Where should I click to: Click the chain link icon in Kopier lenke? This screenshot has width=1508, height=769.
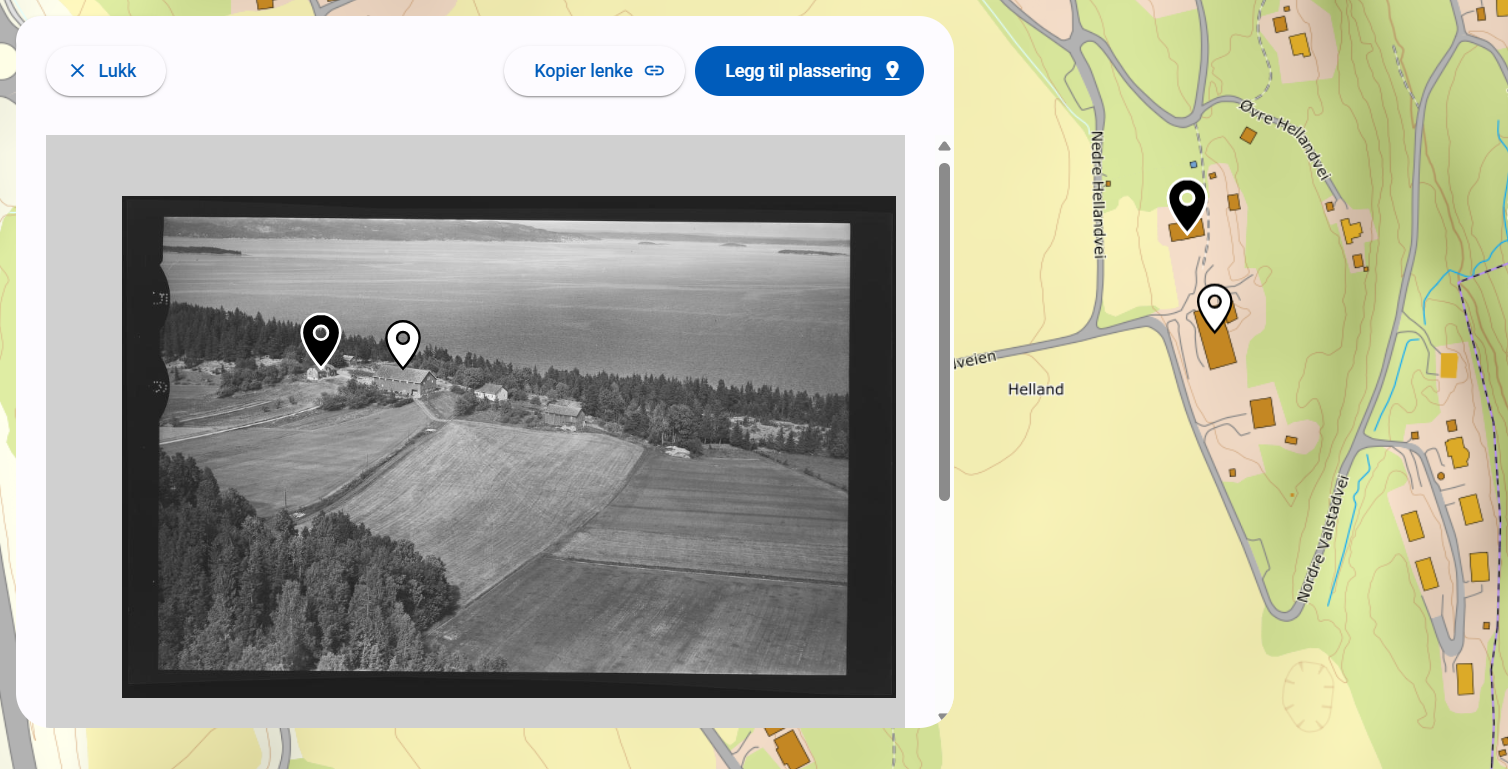tap(654, 71)
